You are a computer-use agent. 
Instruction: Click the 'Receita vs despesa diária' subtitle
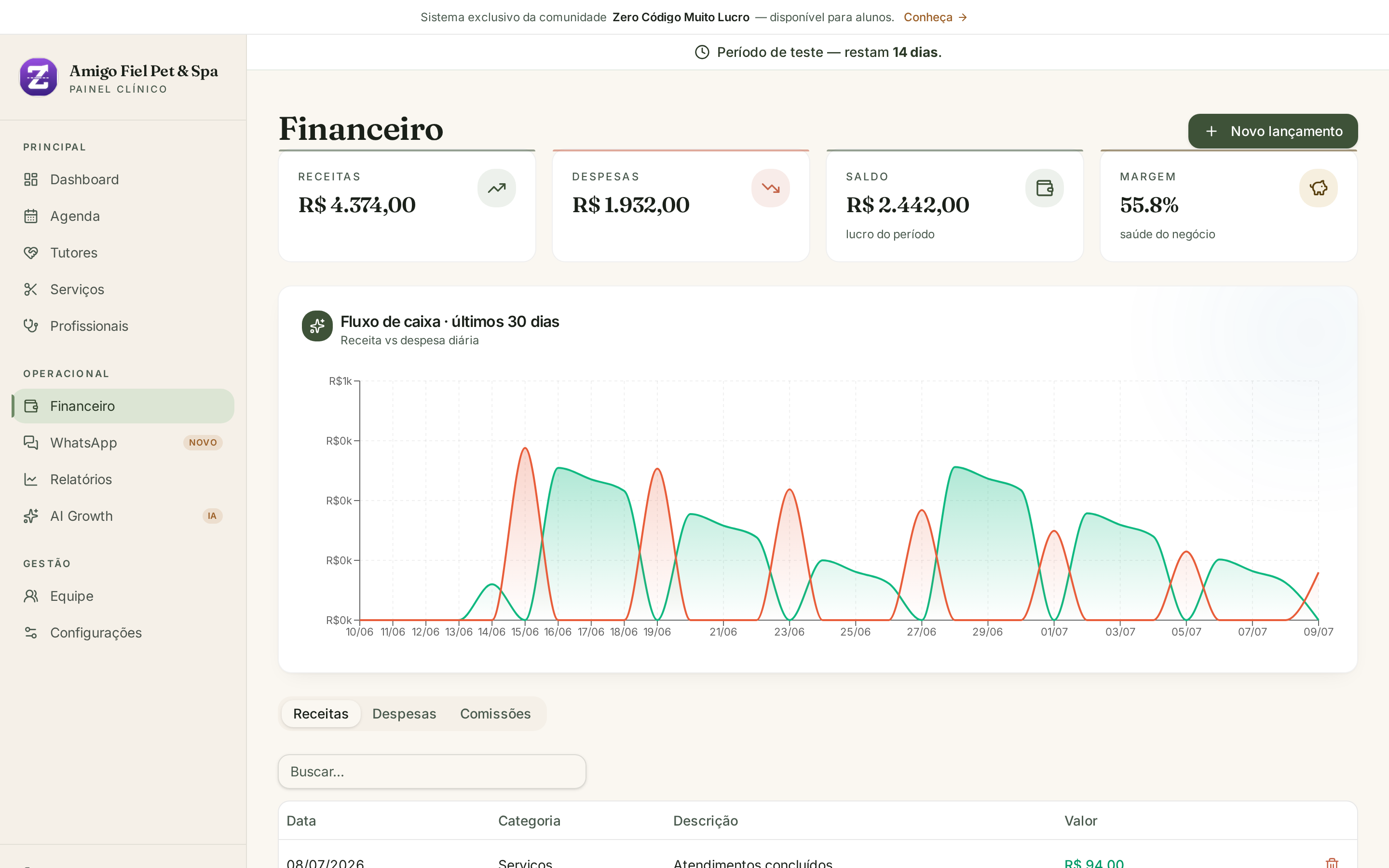(410, 340)
